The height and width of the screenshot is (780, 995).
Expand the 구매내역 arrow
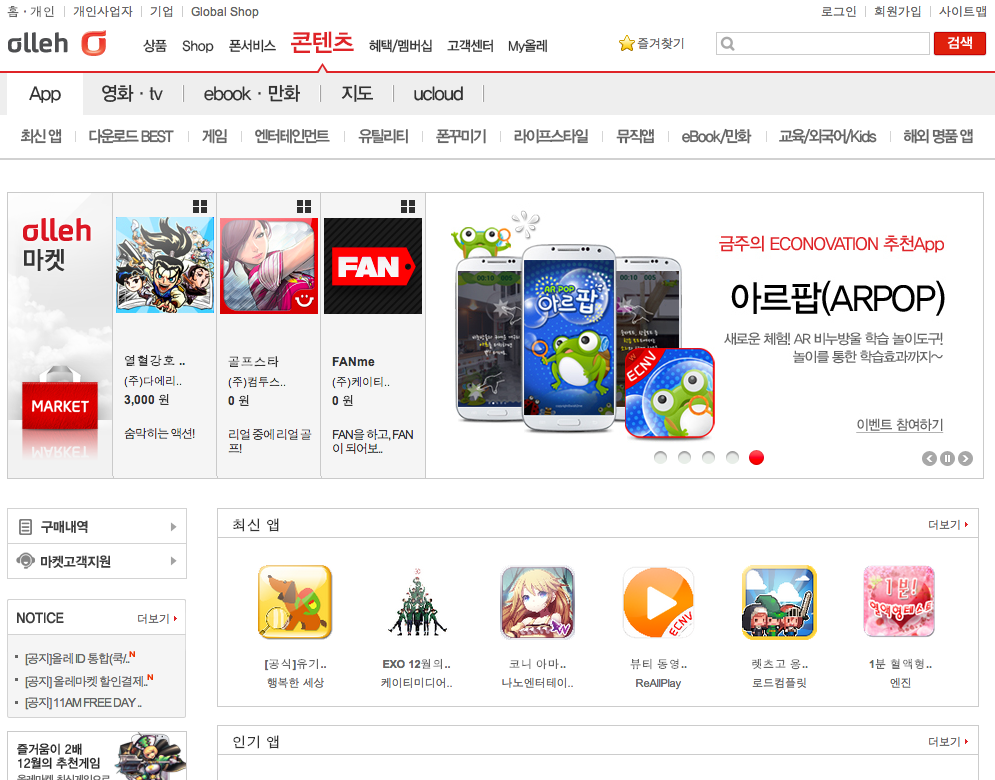[173, 527]
